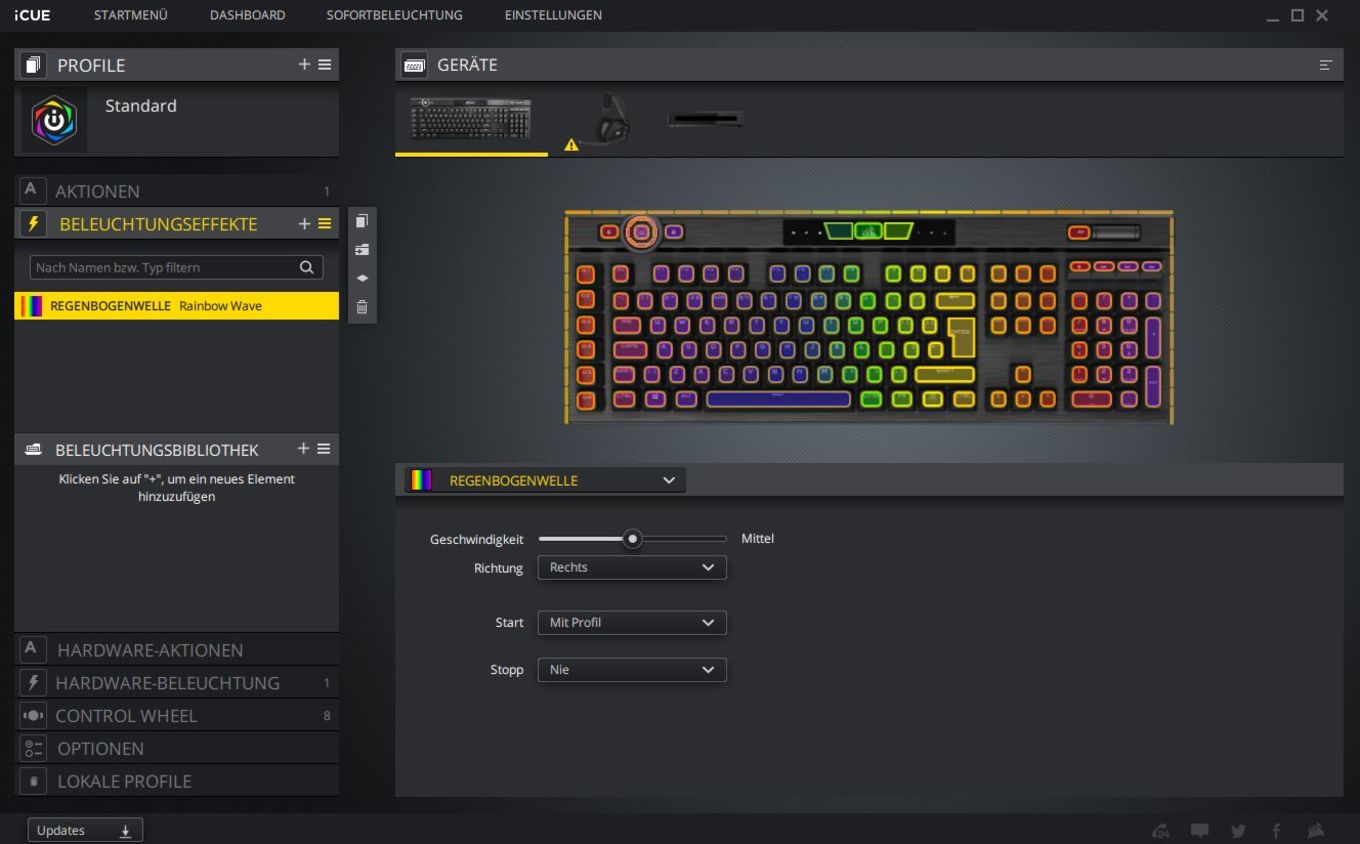Click the 24-hour support headset icon
Viewport: 1360px width, 844px height.
tap(1161, 831)
